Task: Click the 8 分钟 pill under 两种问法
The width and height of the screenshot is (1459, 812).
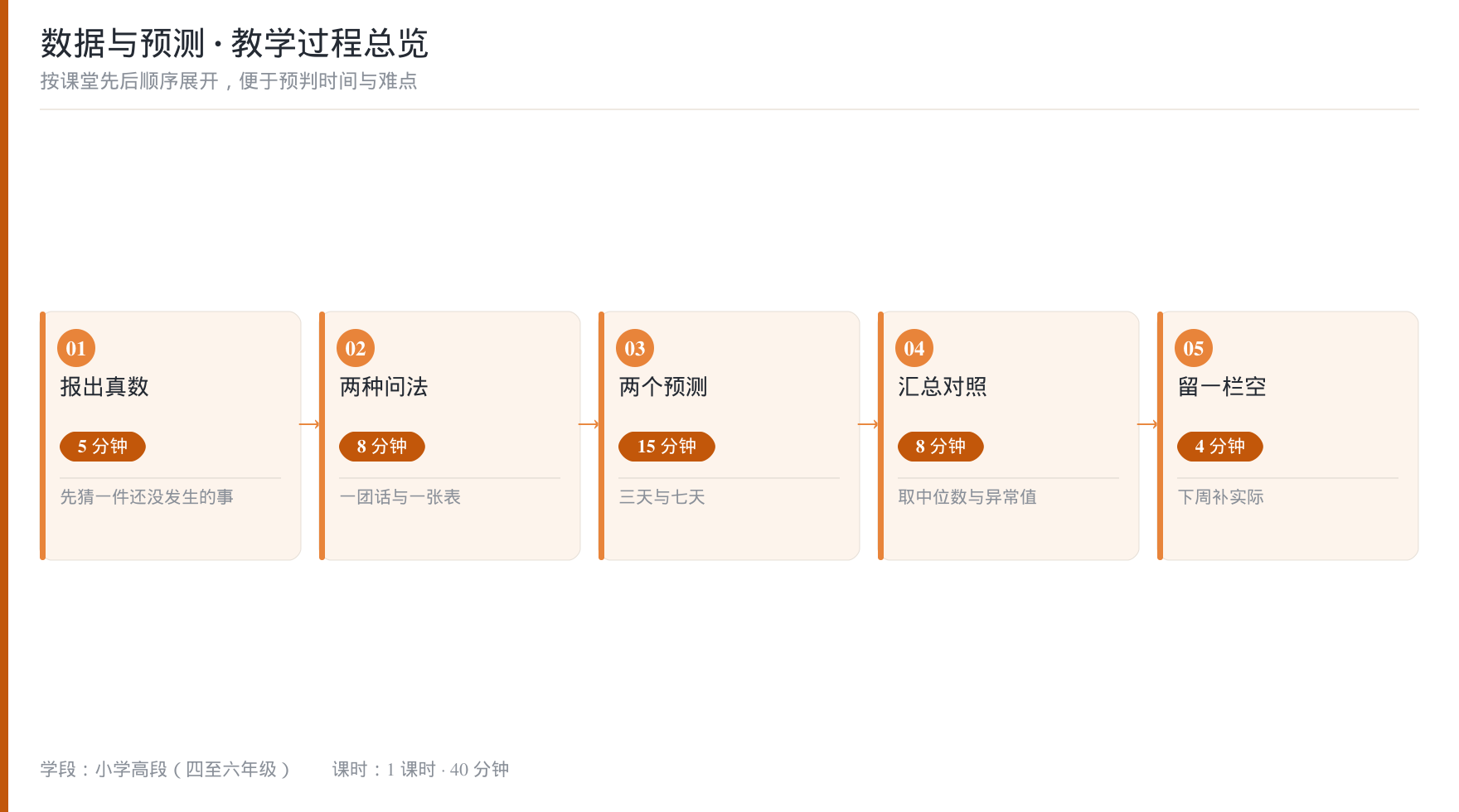Action: tap(382, 447)
